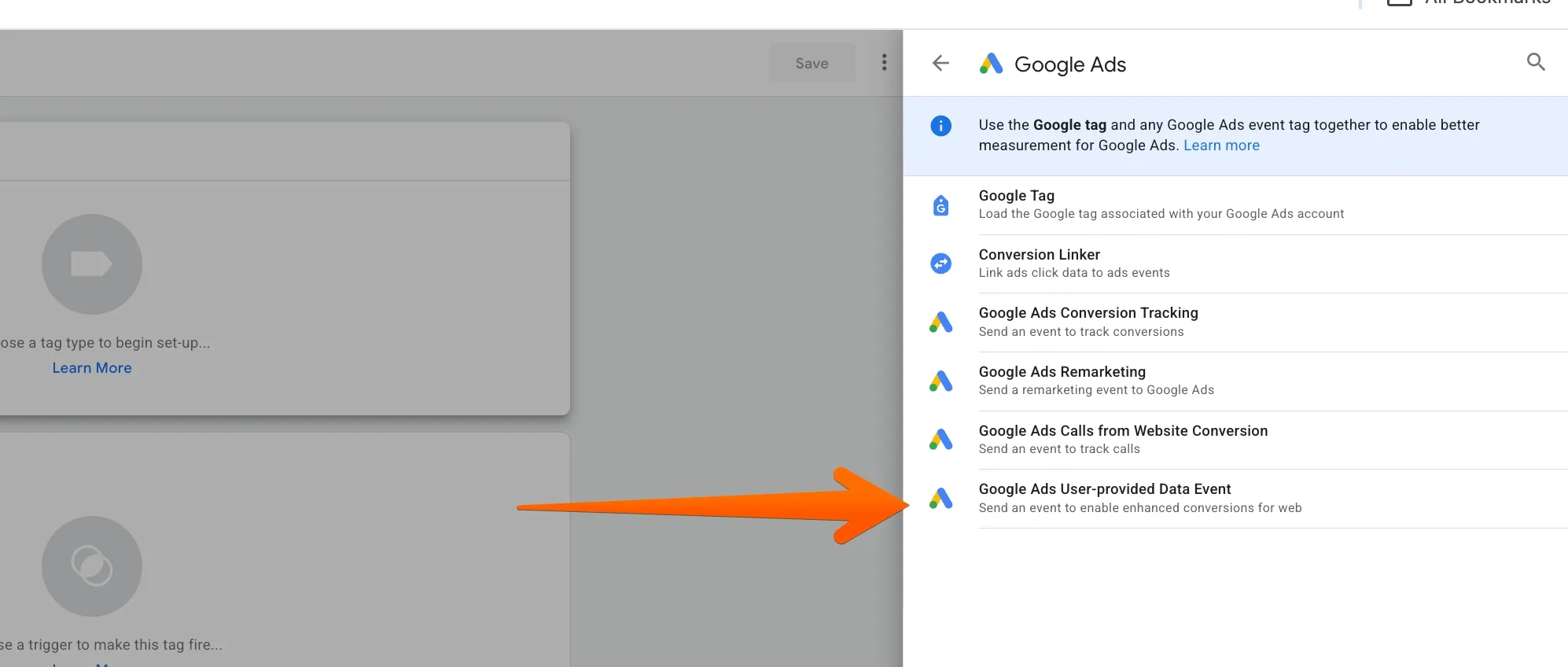The width and height of the screenshot is (1568, 667).
Task: Select Google Ads User-provided Data Event
Action: [x=1235, y=499]
